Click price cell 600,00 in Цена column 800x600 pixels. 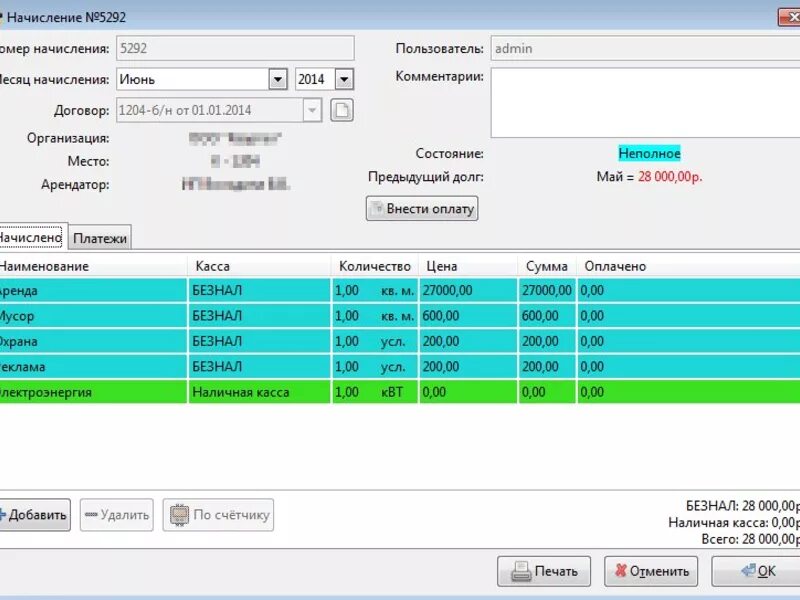point(468,316)
